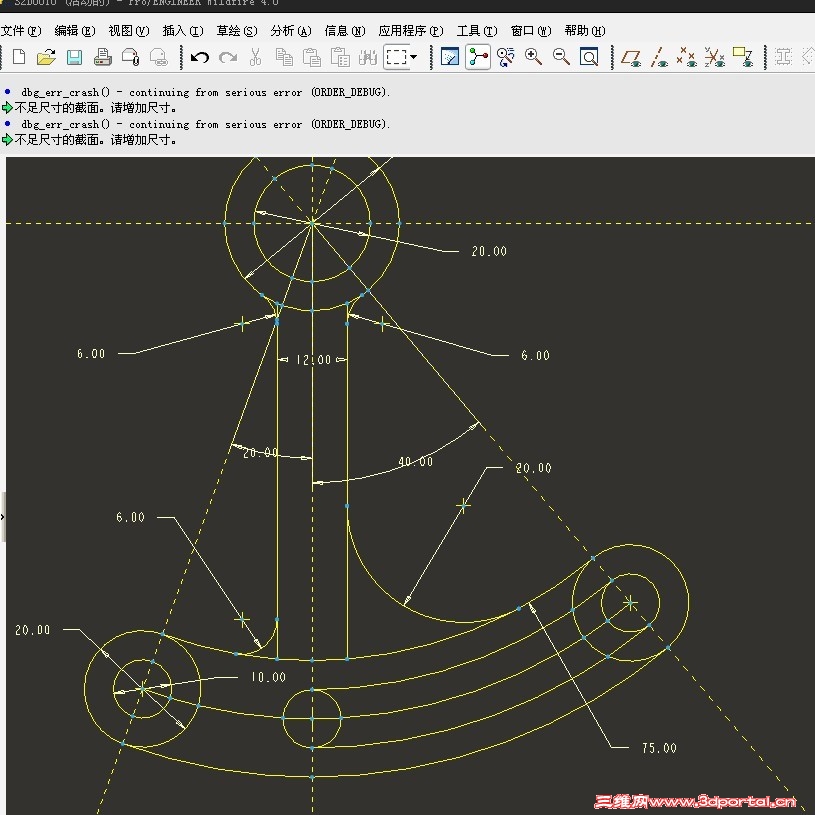Expand the selection box dropdown arrow

[x=414, y=57]
